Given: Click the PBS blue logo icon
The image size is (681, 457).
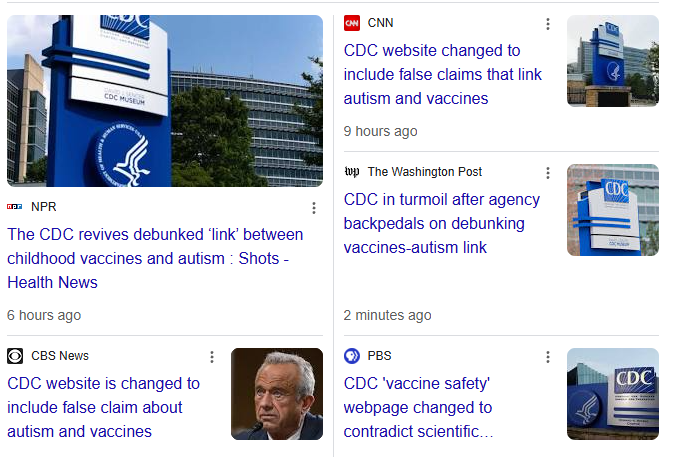Looking at the screenshot, I should pos(352,356).
